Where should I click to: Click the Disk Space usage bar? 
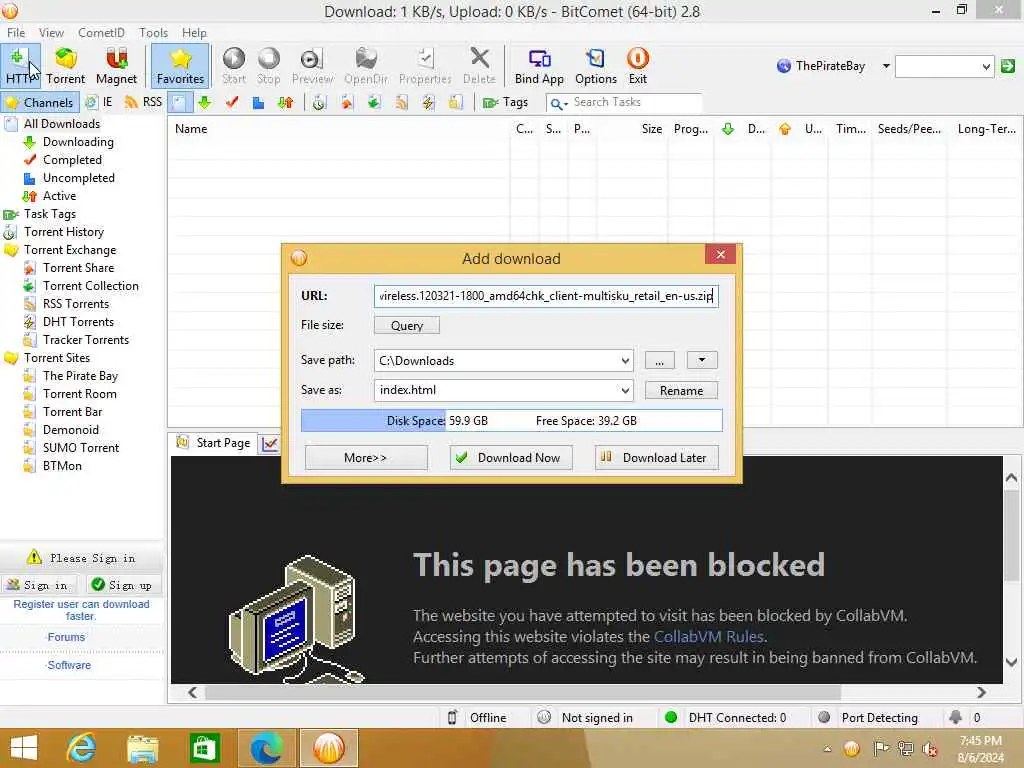[511, 421]
